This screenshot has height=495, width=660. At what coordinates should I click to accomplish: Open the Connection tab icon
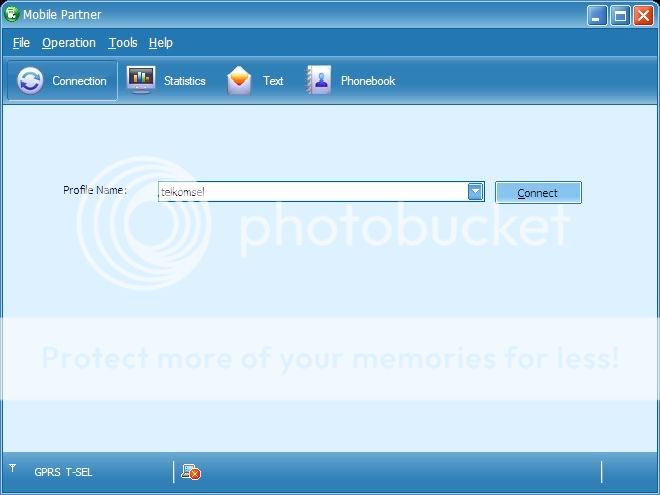30,80
